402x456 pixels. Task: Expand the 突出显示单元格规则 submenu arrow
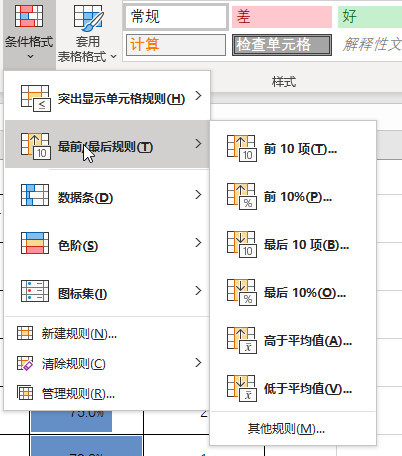(x=199, y=96)
